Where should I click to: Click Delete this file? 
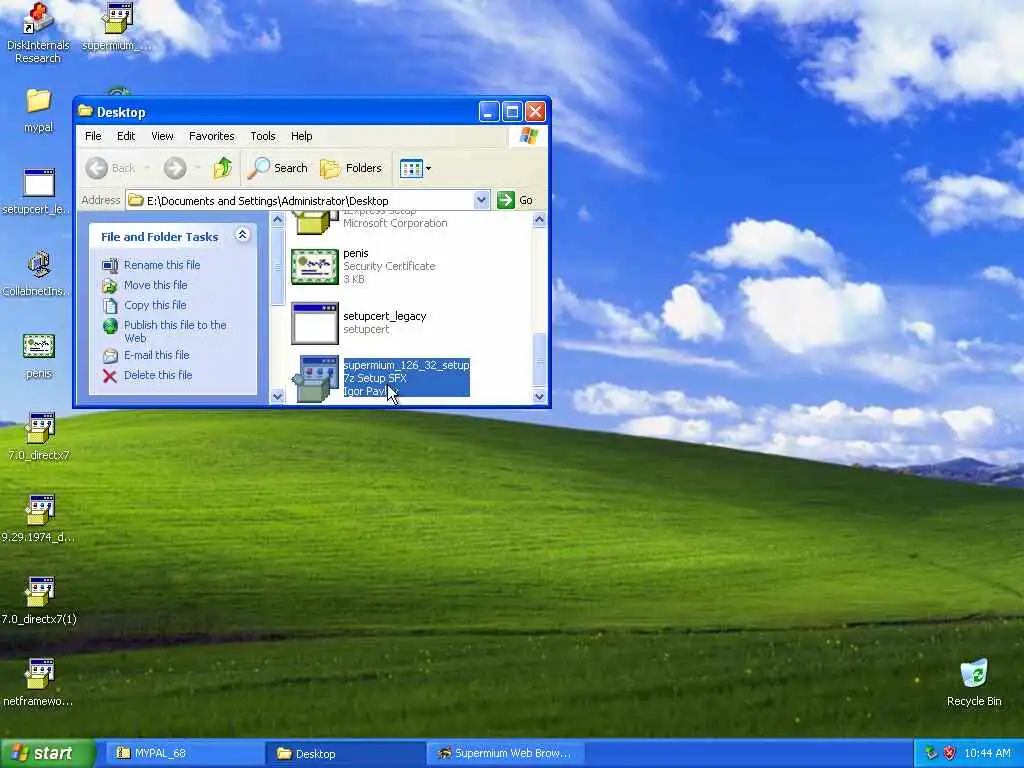(158, 376)
